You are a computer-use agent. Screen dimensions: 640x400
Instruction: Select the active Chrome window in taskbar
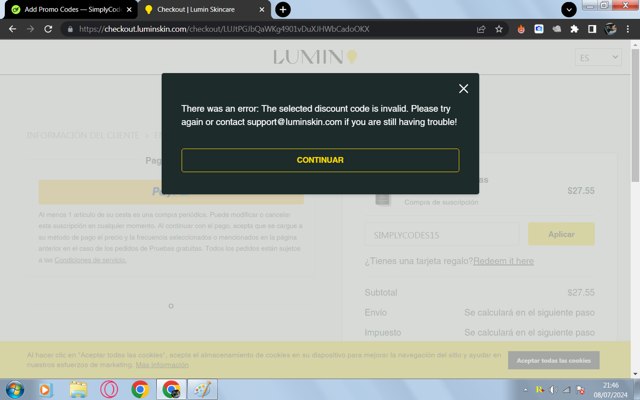(171, 389)
